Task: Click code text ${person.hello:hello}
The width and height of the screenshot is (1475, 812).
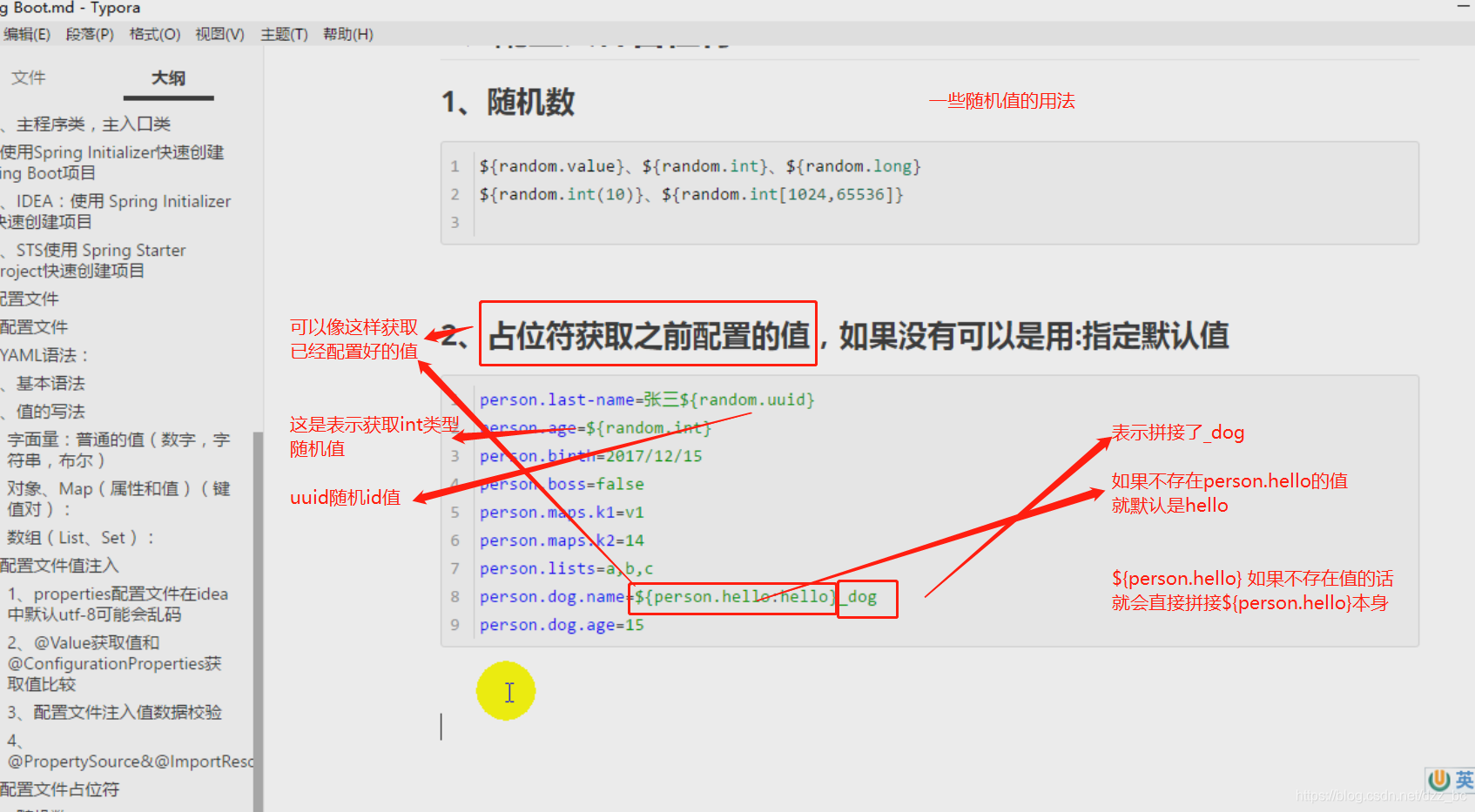Action: pos(734,596)
